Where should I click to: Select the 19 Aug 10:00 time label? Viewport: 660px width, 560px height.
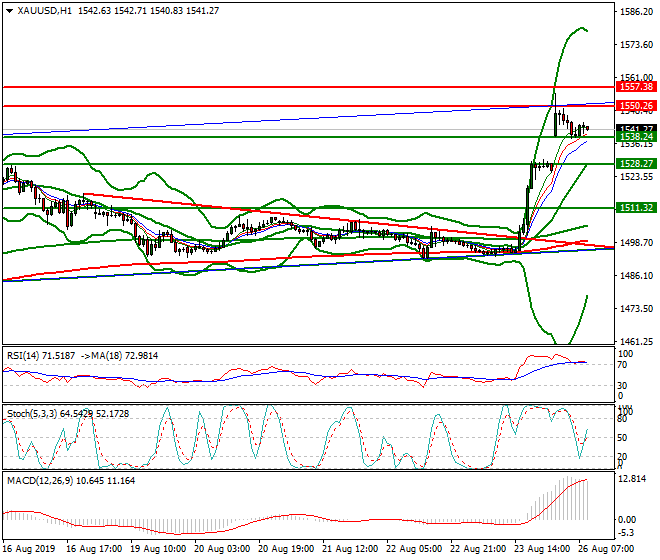158,549
